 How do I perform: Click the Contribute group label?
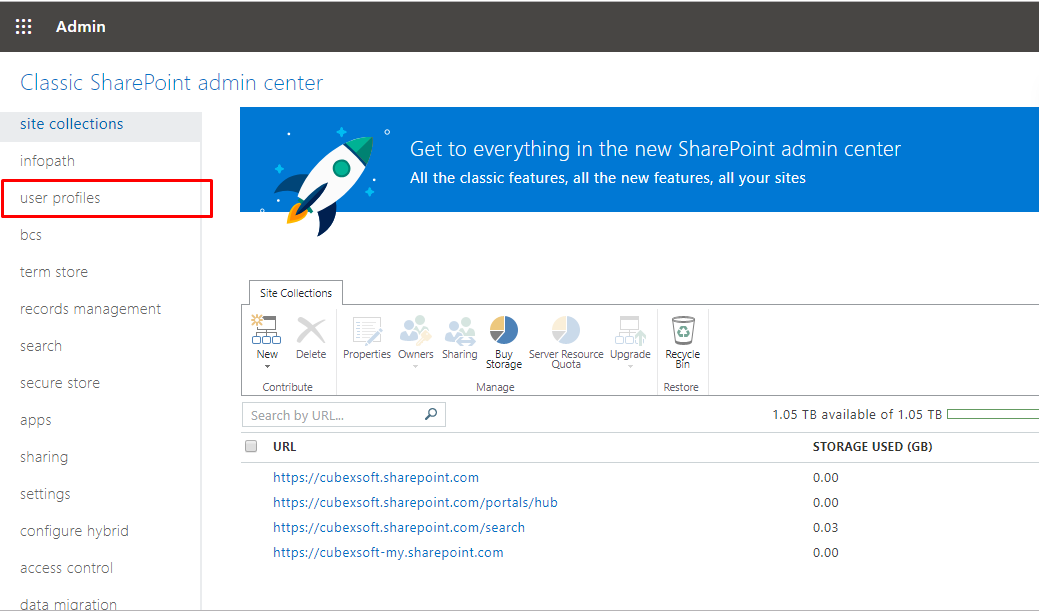[x=288, y=387]
